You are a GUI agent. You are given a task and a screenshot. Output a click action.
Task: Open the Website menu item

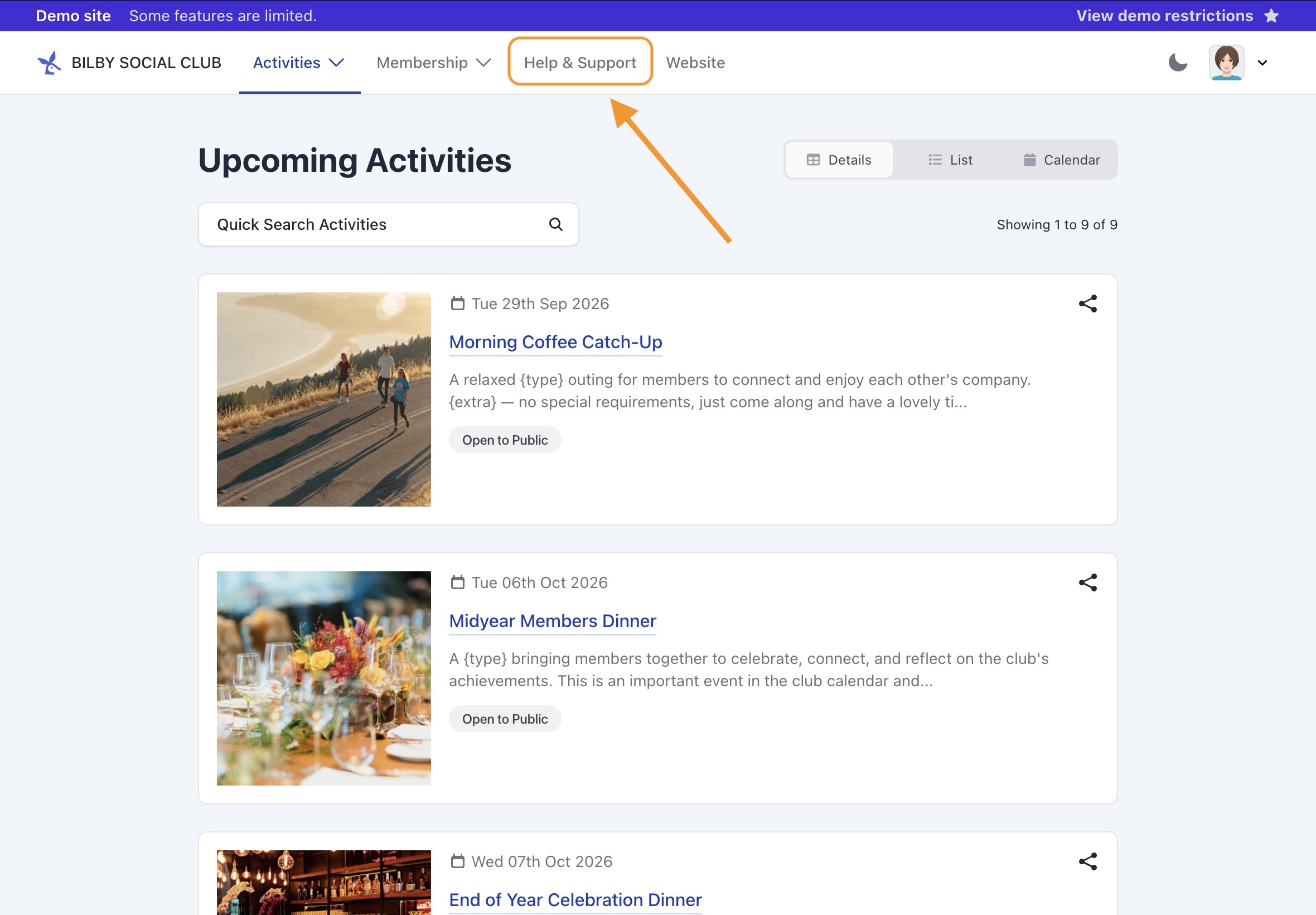pyautogui.click(x=695, y=62)
